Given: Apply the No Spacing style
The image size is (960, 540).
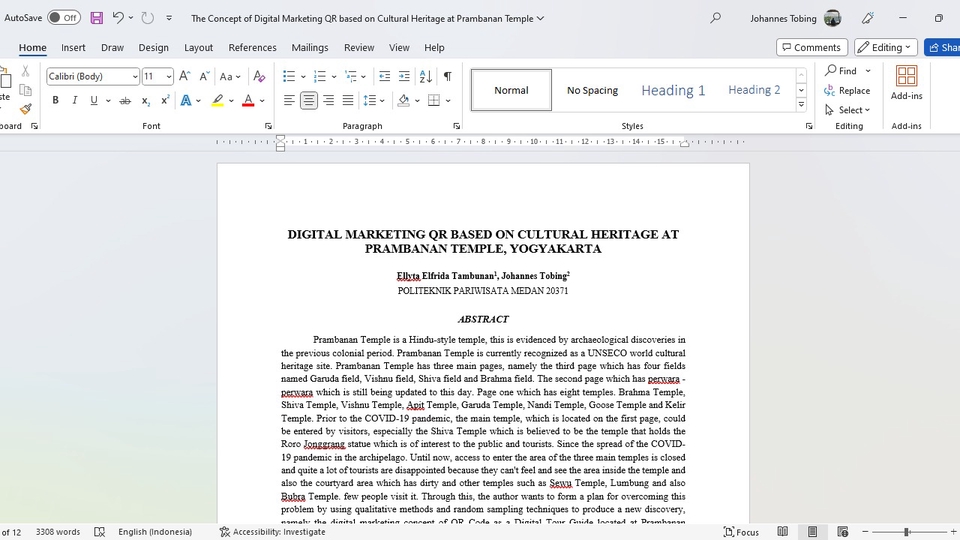Looking at the screenshot, I should [x=592, y=90].
